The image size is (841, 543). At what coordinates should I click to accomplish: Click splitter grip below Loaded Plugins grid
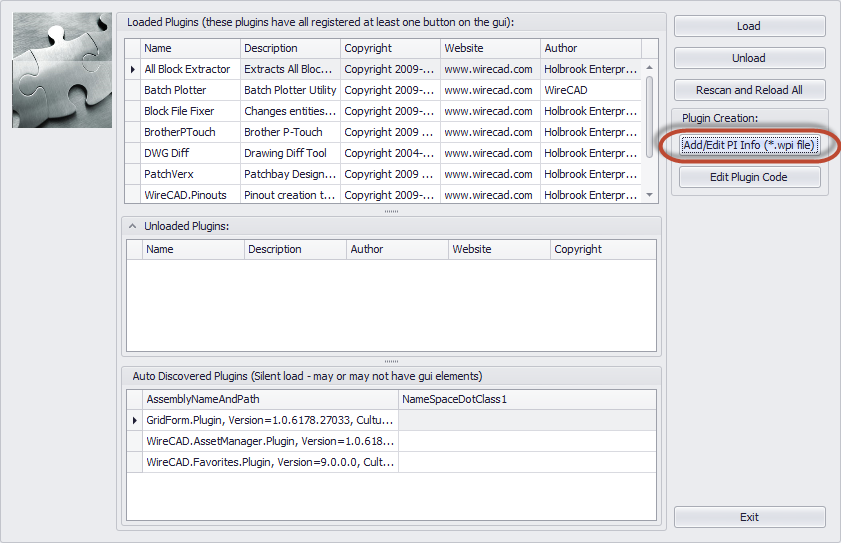[x=392, y=211]
